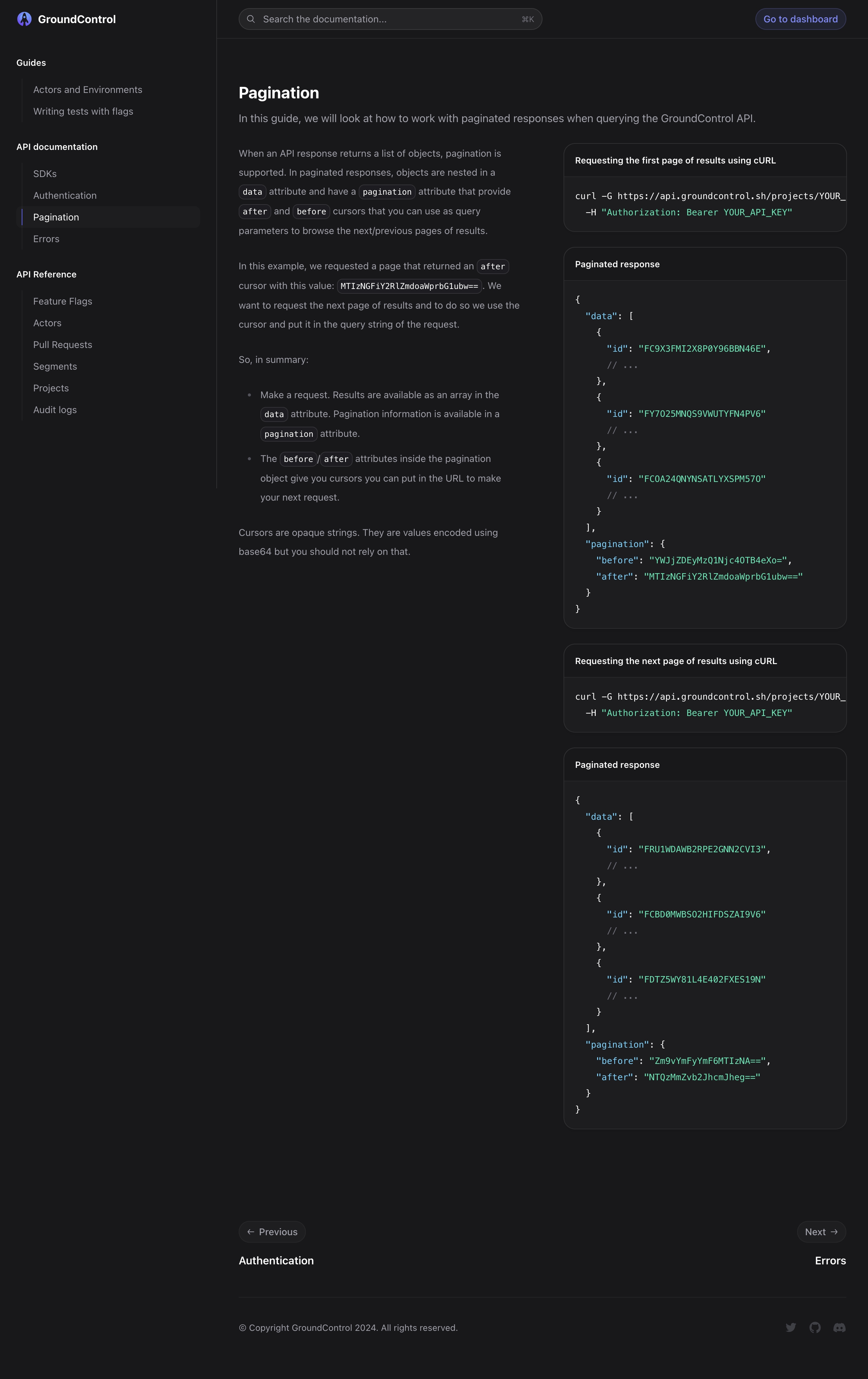Open Actors and Environments guide
868x1379 pixels.
coord(87,90)
